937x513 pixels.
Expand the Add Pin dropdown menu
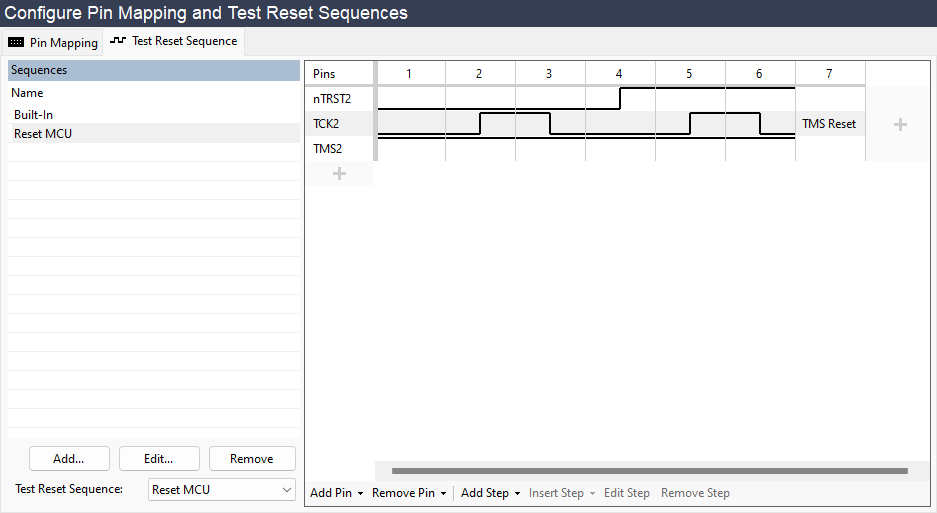[335, 493]
